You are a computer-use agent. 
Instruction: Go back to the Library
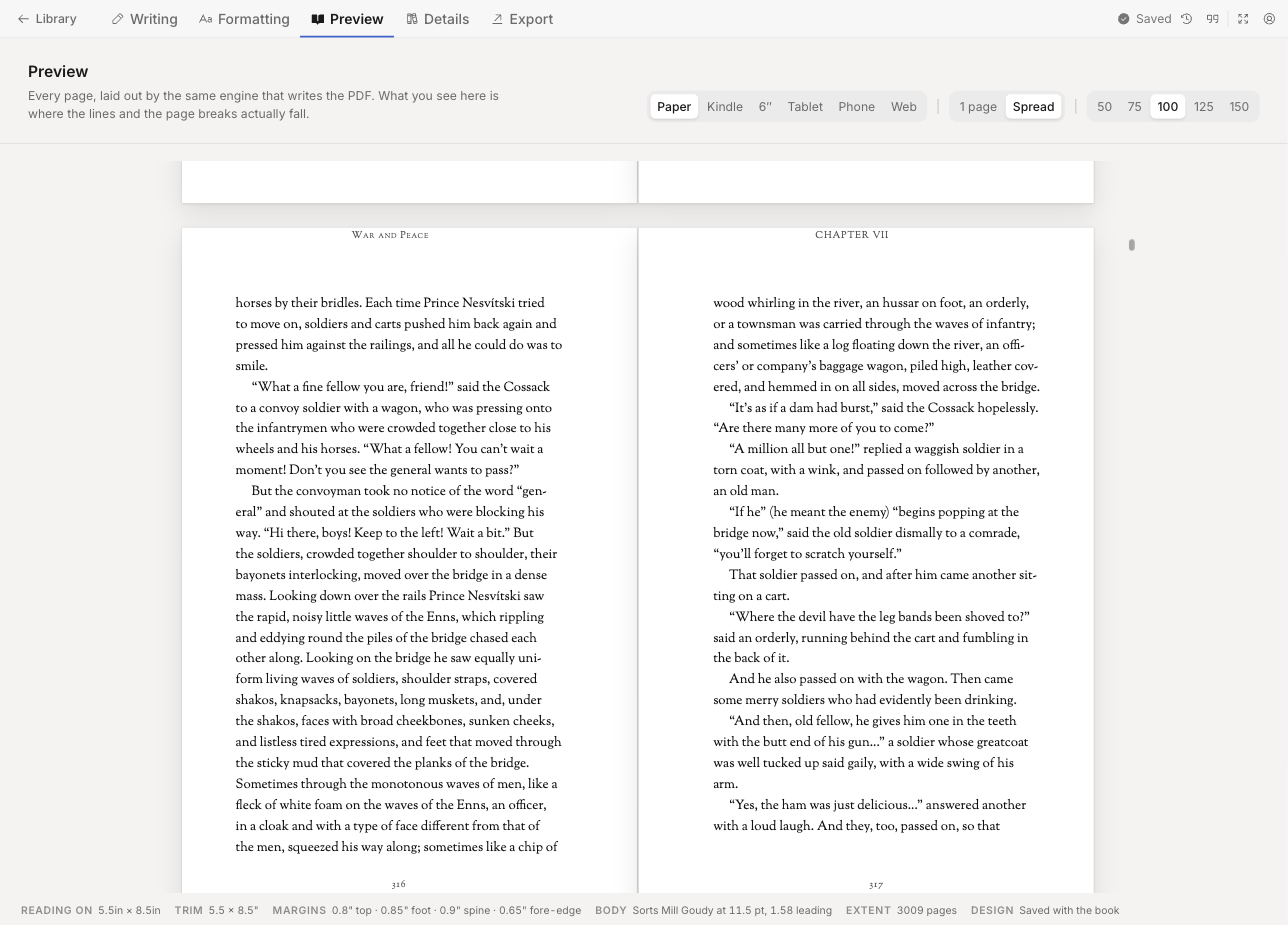point(47,19)
